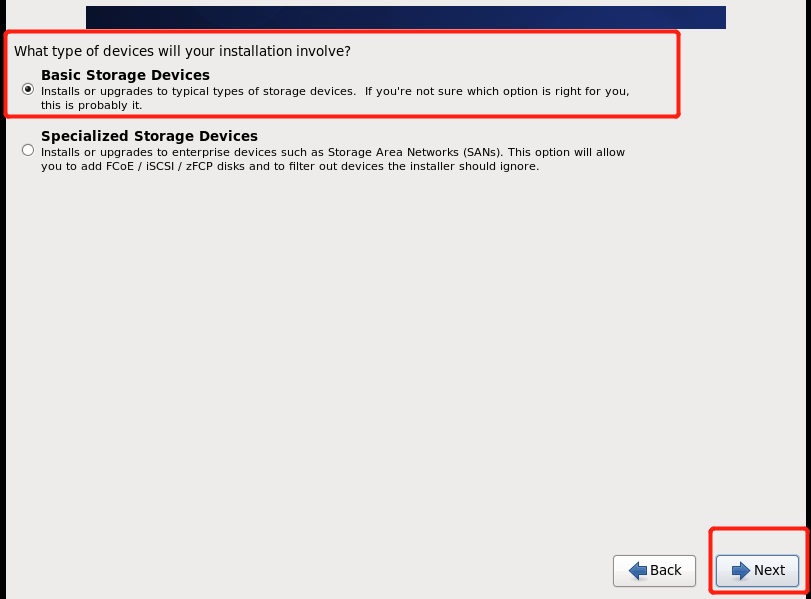Click the Back button

654,571
